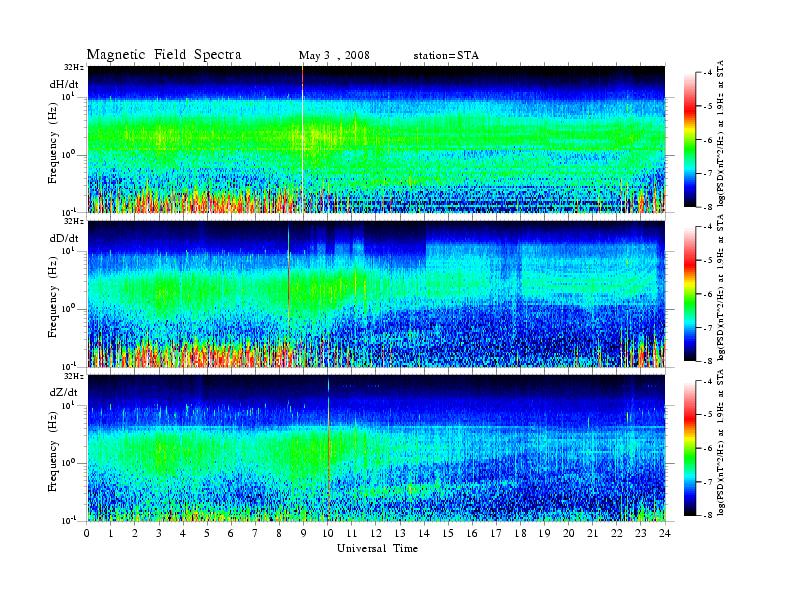This screenshot has width=792, height=612.
Task: Click hour tick label 6 on time axis
Action: 231,534
